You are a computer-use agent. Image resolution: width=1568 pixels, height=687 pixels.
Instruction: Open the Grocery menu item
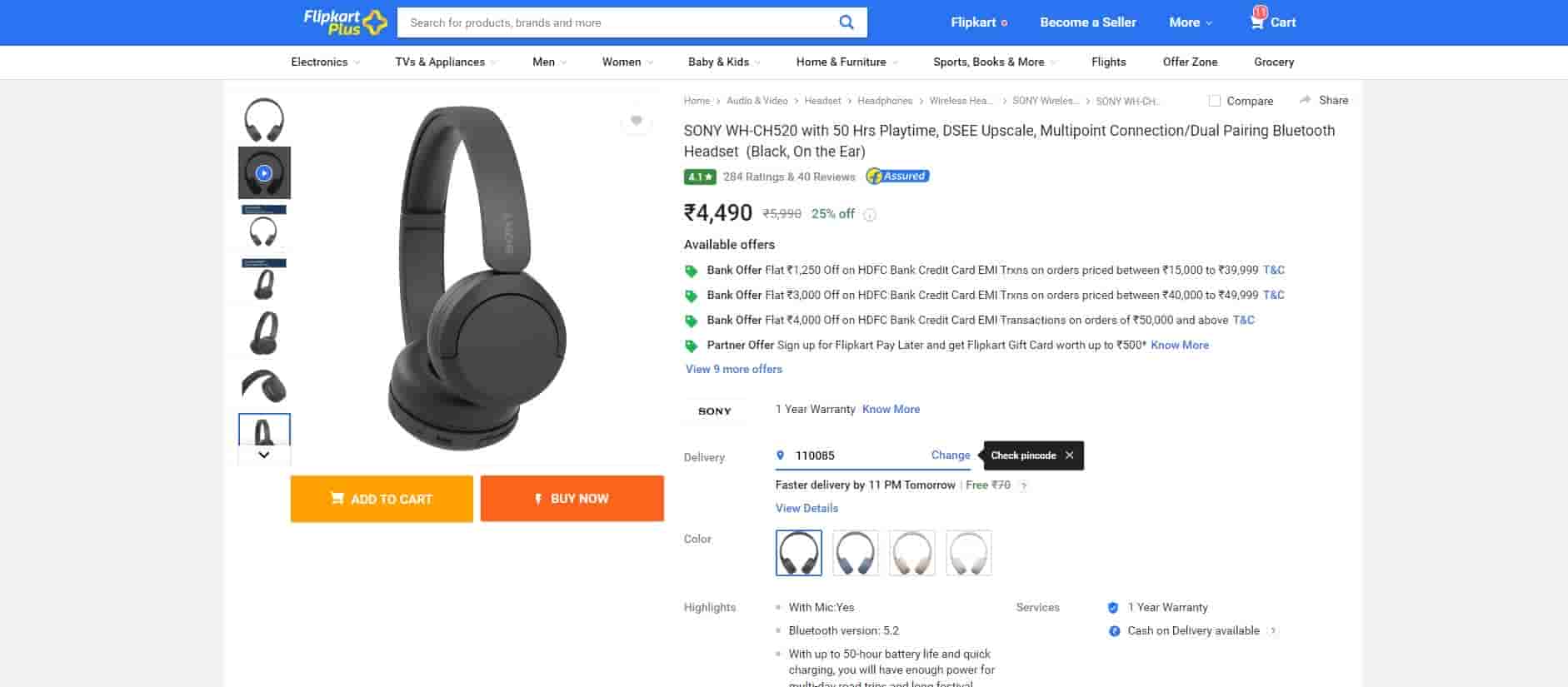pos(1274,62)
